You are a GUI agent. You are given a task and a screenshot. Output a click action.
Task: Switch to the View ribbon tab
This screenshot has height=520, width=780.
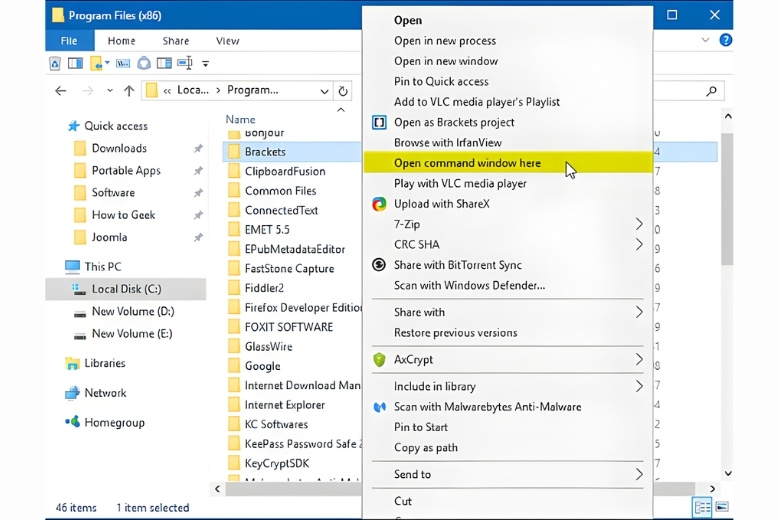[x=227, y=41]
